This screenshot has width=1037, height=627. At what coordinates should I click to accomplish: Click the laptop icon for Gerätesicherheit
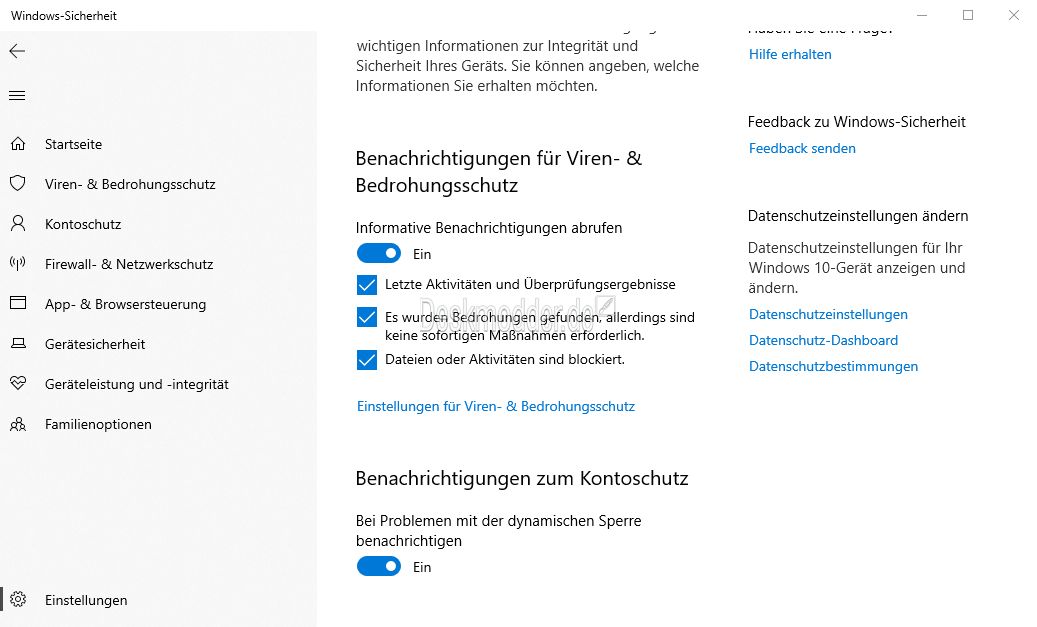18,343
